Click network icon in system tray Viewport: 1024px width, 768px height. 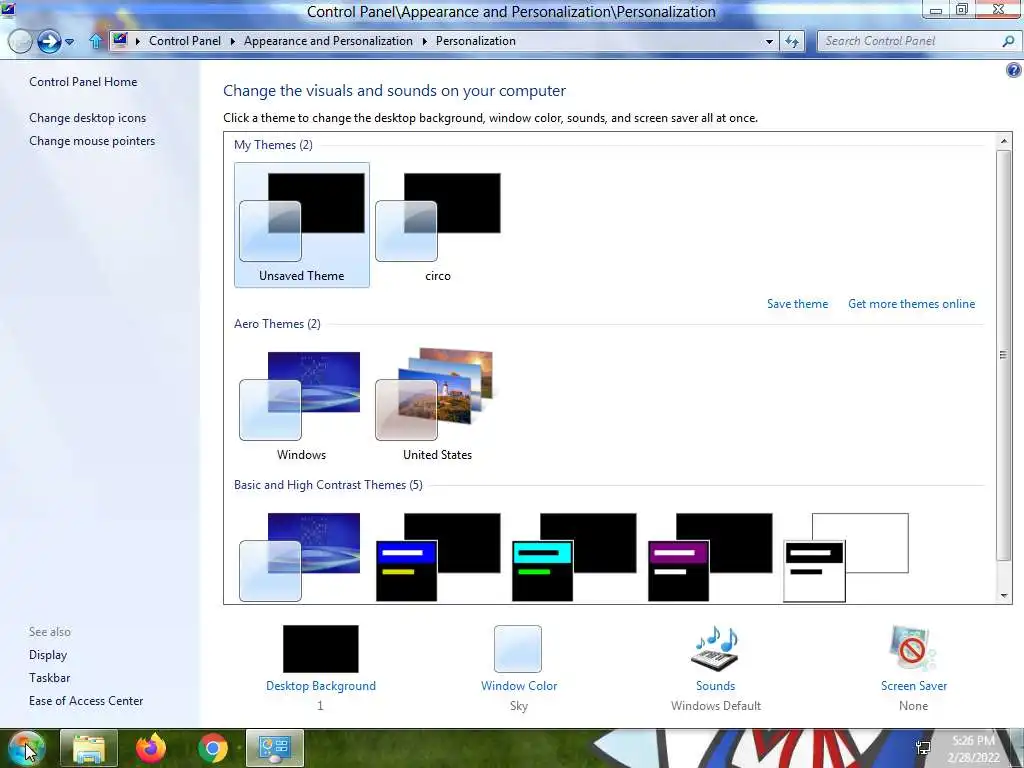[x=923, y=748]
